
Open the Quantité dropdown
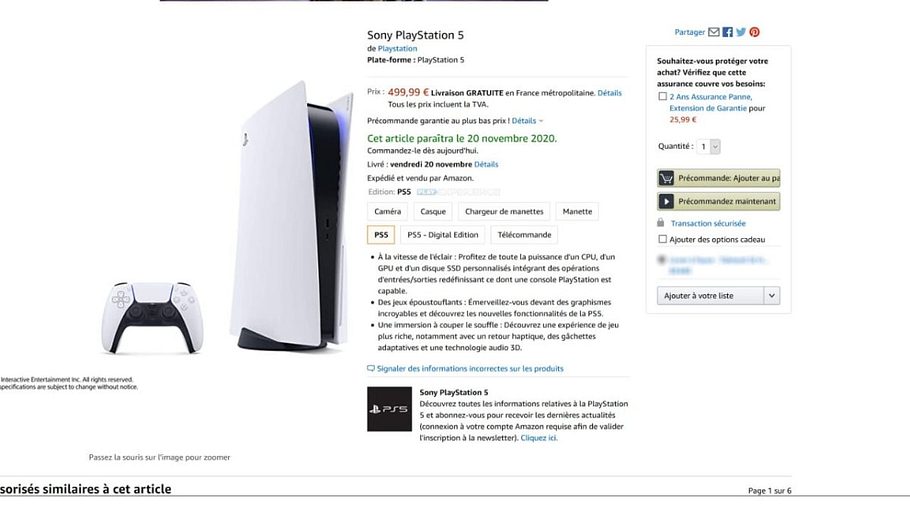(709, 146)
